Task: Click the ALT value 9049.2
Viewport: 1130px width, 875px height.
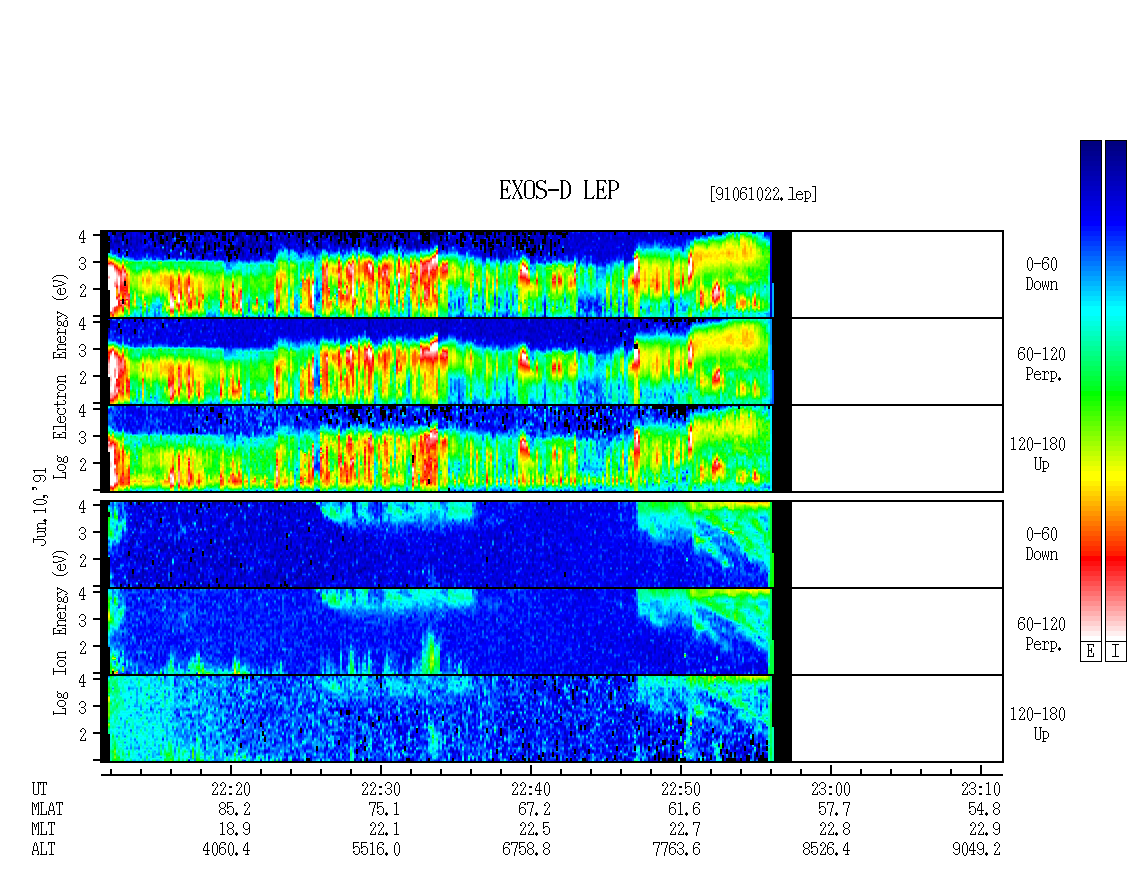Action: 976,850
